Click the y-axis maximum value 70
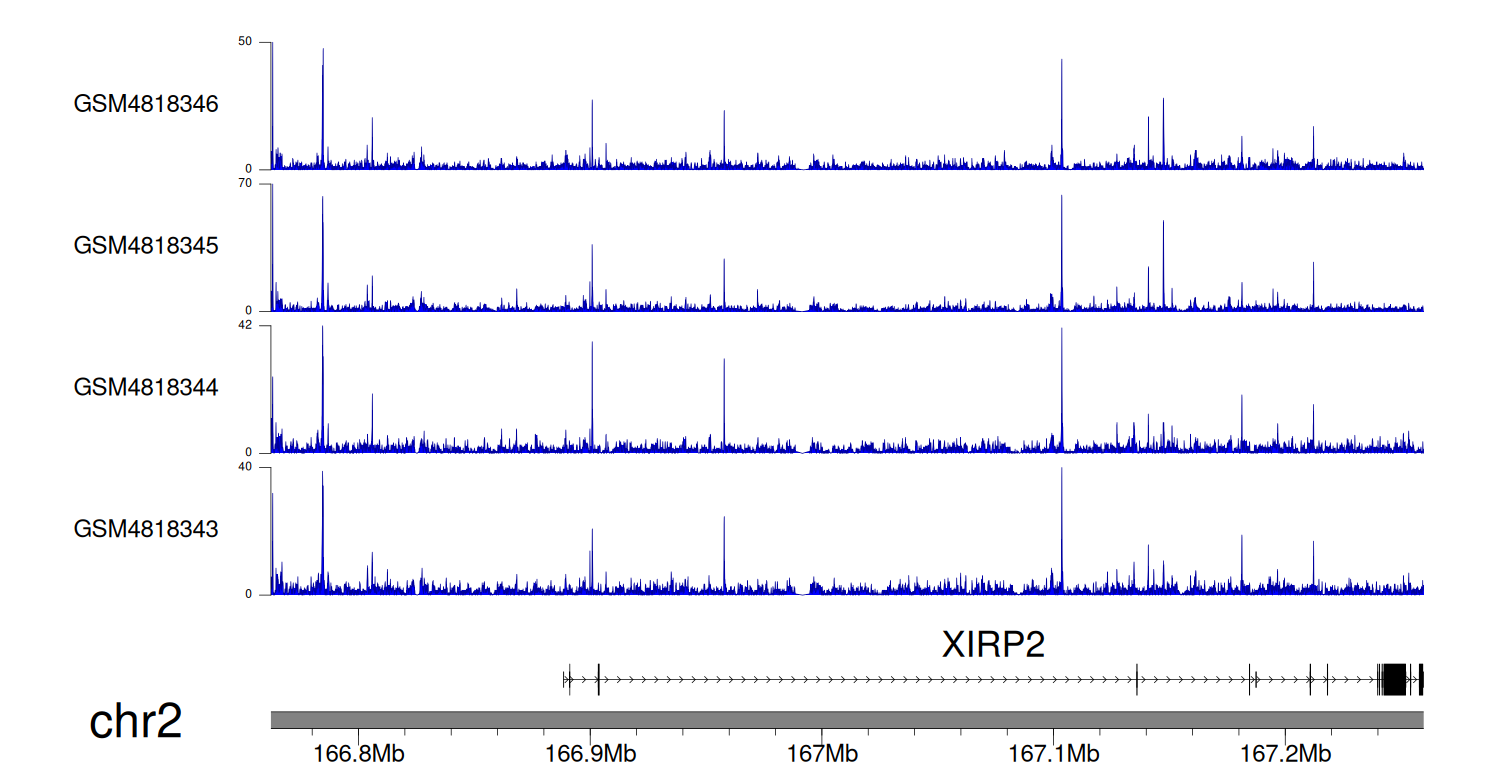Screen dimensions: 1500x780 245,184
